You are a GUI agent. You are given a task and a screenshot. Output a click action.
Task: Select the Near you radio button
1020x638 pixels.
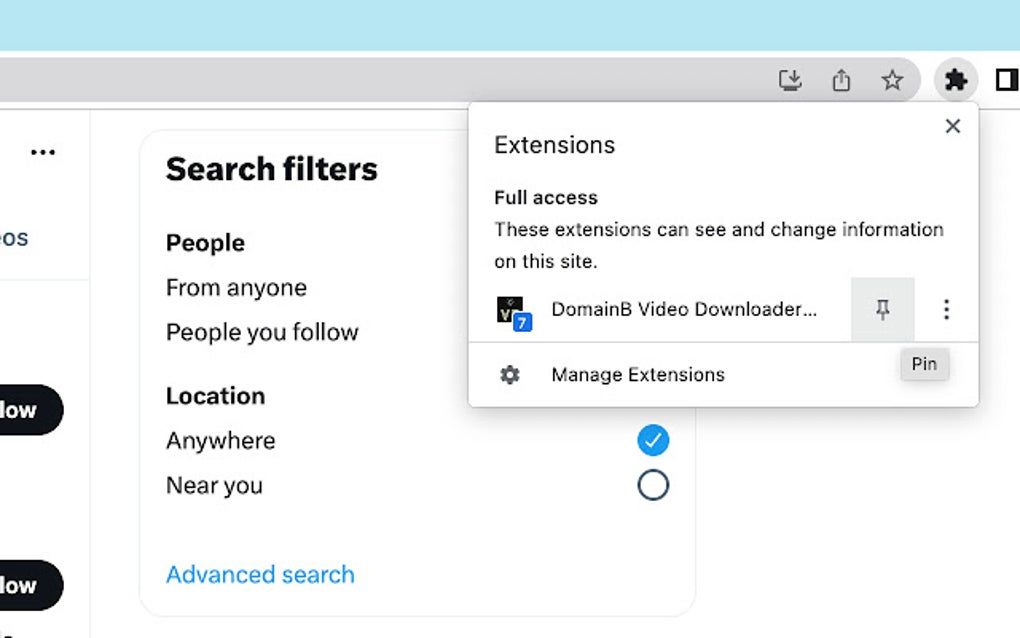[653, 485]
